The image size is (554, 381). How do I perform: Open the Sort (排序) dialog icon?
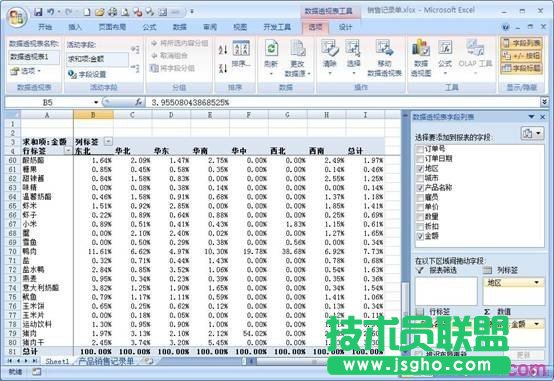241,53
